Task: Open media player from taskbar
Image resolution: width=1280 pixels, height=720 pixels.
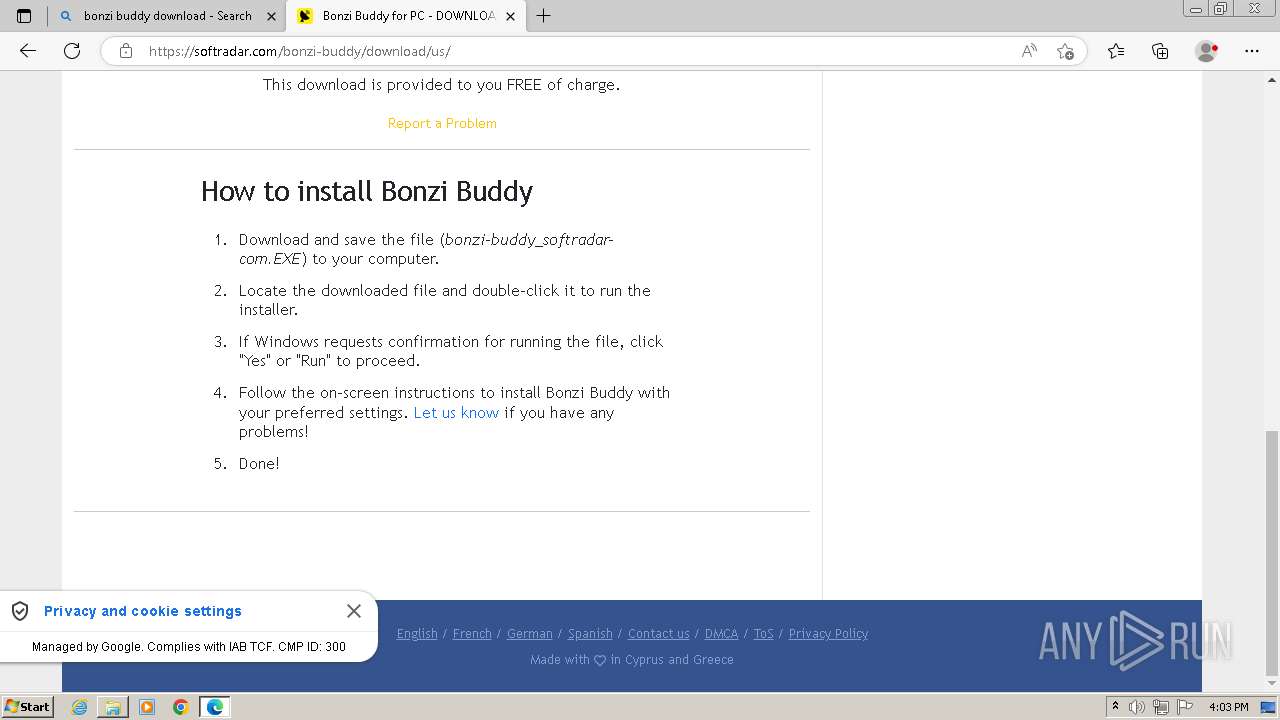Action: point(147,707)
